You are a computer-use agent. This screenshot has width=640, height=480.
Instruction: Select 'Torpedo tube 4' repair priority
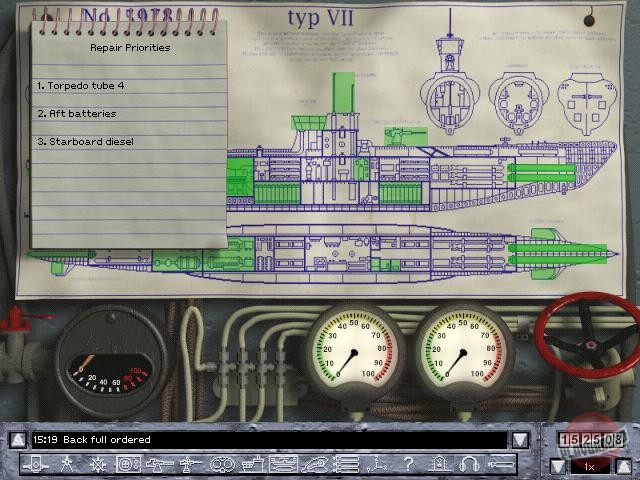click(80, 86)
